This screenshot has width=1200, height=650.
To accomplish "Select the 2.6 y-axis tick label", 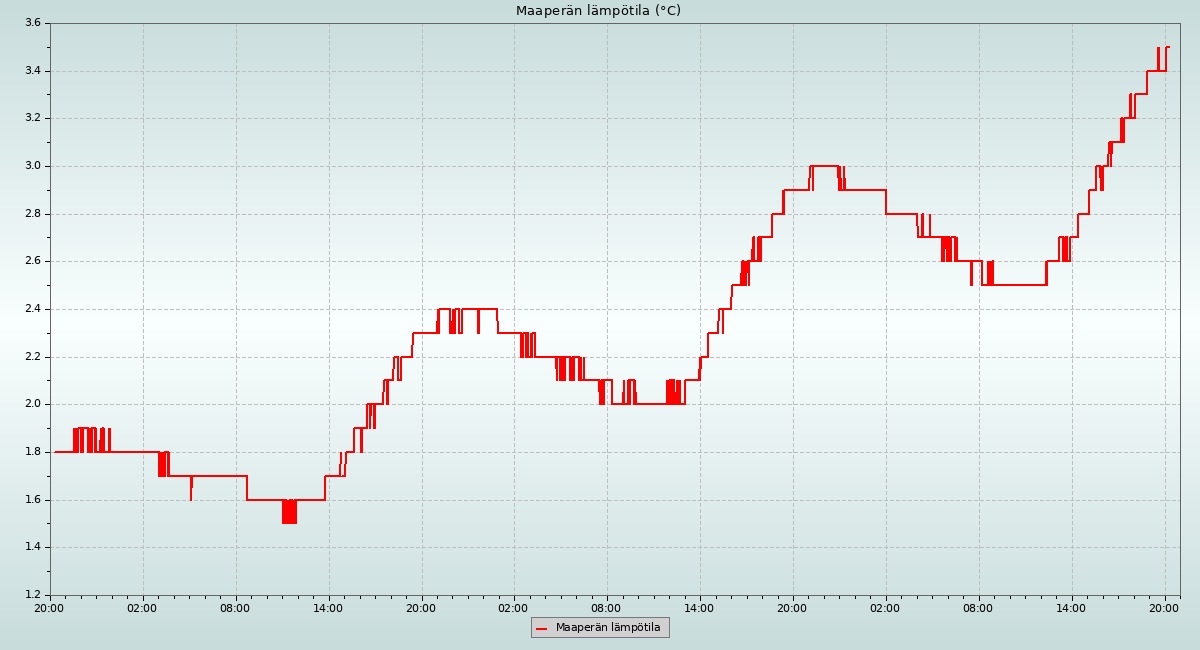I will coord(32,261).
